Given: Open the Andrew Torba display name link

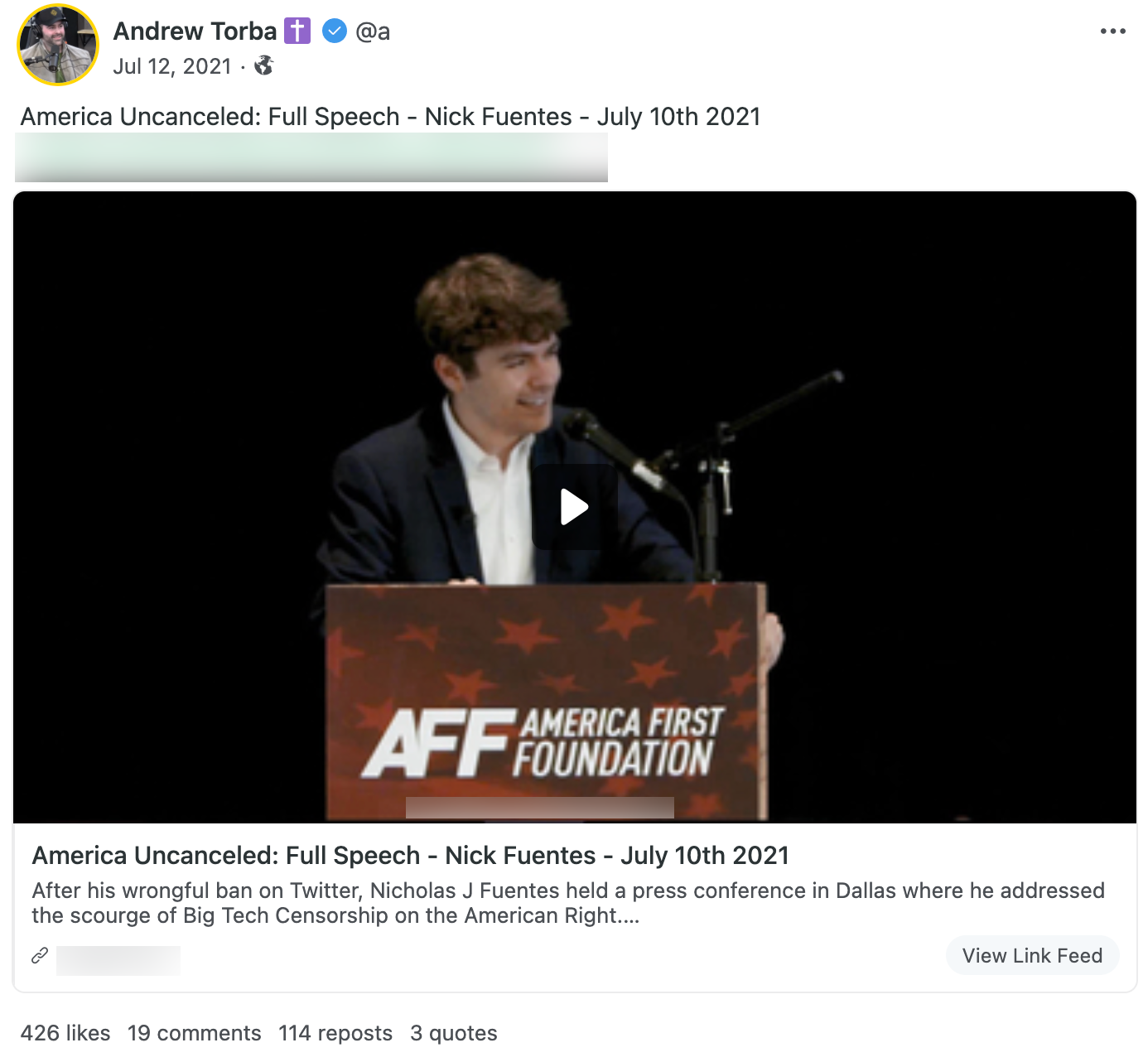Looking at the screenshot, I should pos(195,31).
